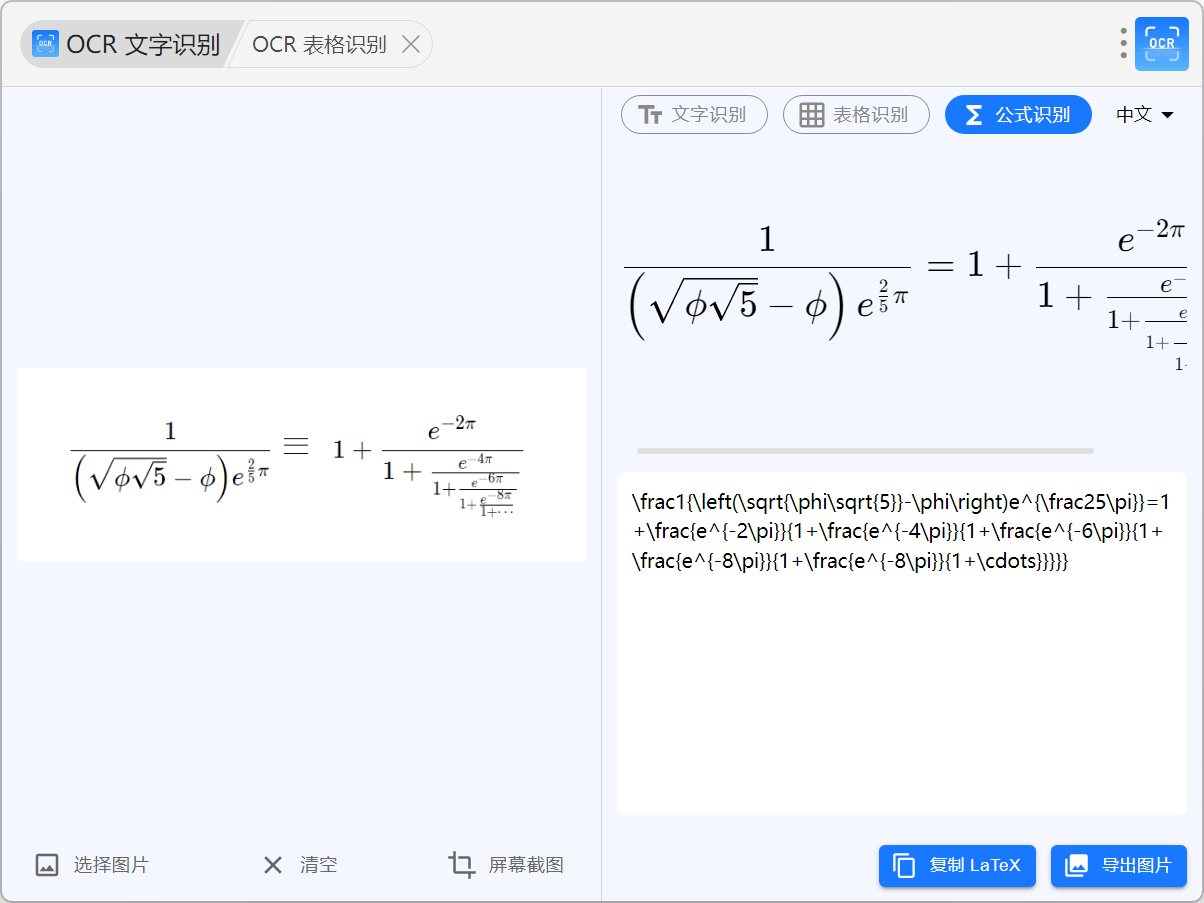The width and height of the screenshot is (1204, 903).
Task: Click the source formula image on left
Action: point(301,465)
